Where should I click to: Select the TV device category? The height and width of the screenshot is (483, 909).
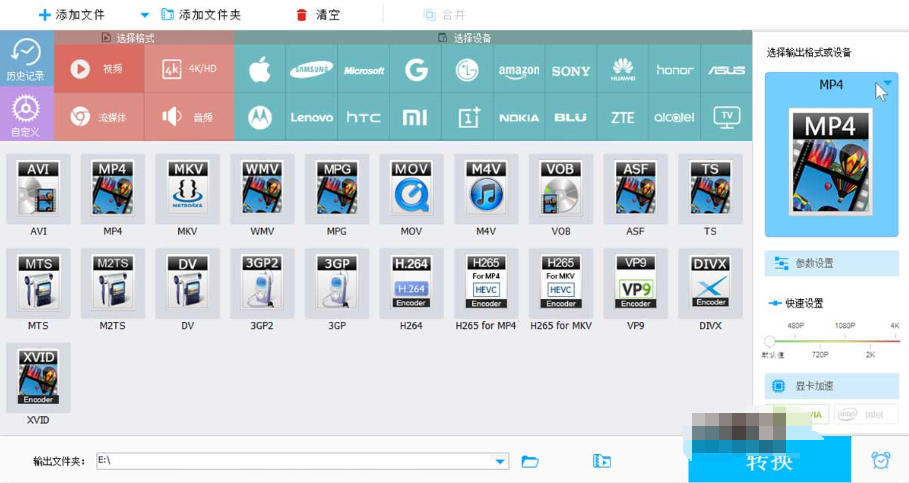click(x=727, y=117)
